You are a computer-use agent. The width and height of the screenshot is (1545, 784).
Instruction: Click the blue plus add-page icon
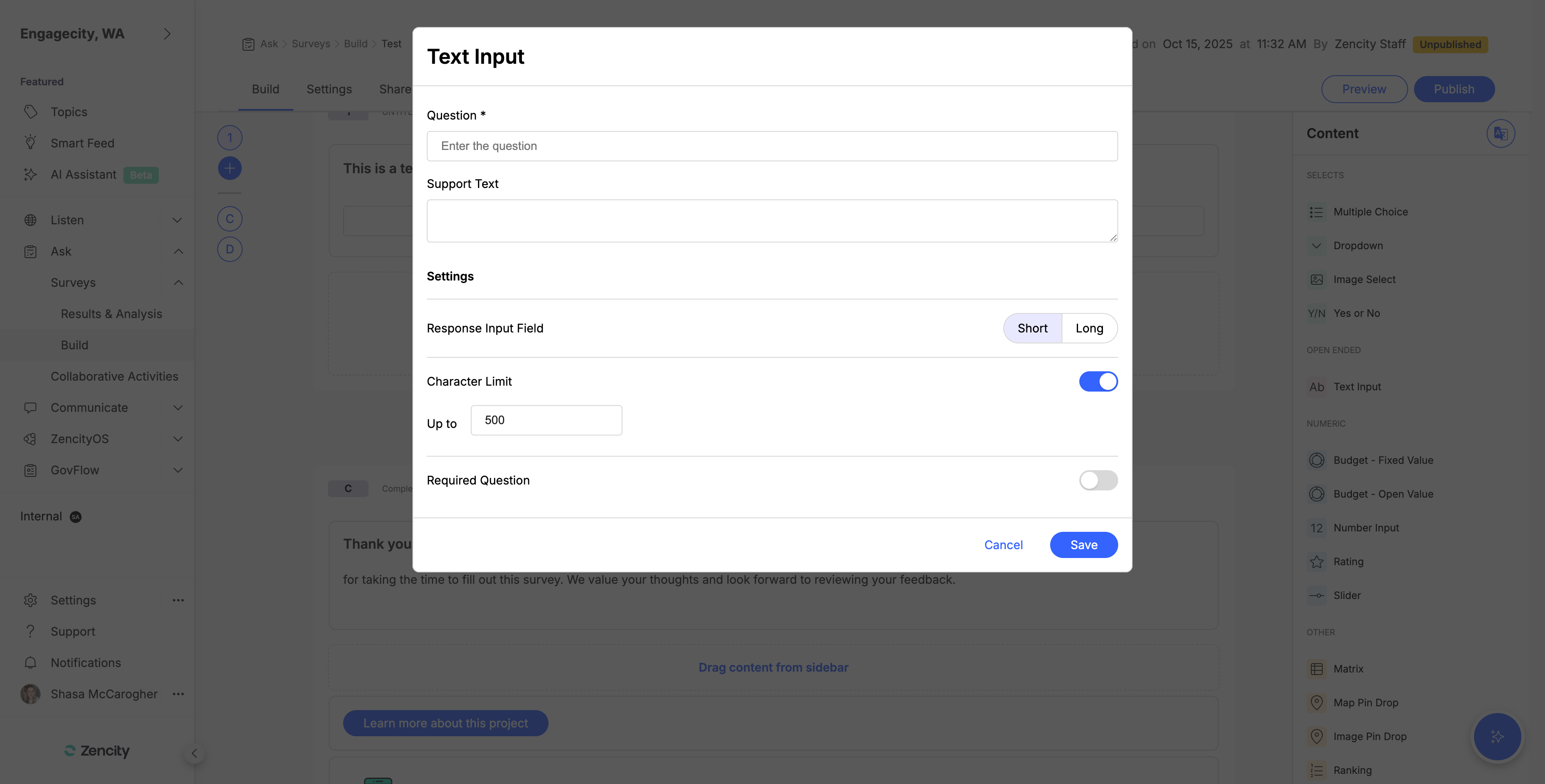(230, 169)
